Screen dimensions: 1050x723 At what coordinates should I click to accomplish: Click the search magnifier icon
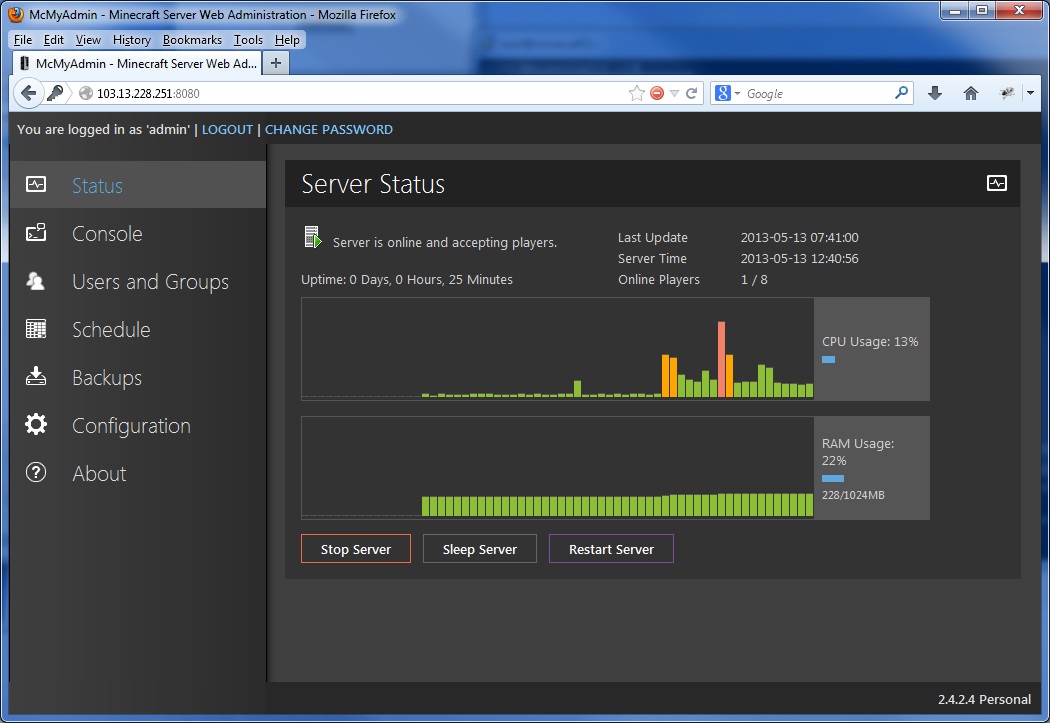901,93
